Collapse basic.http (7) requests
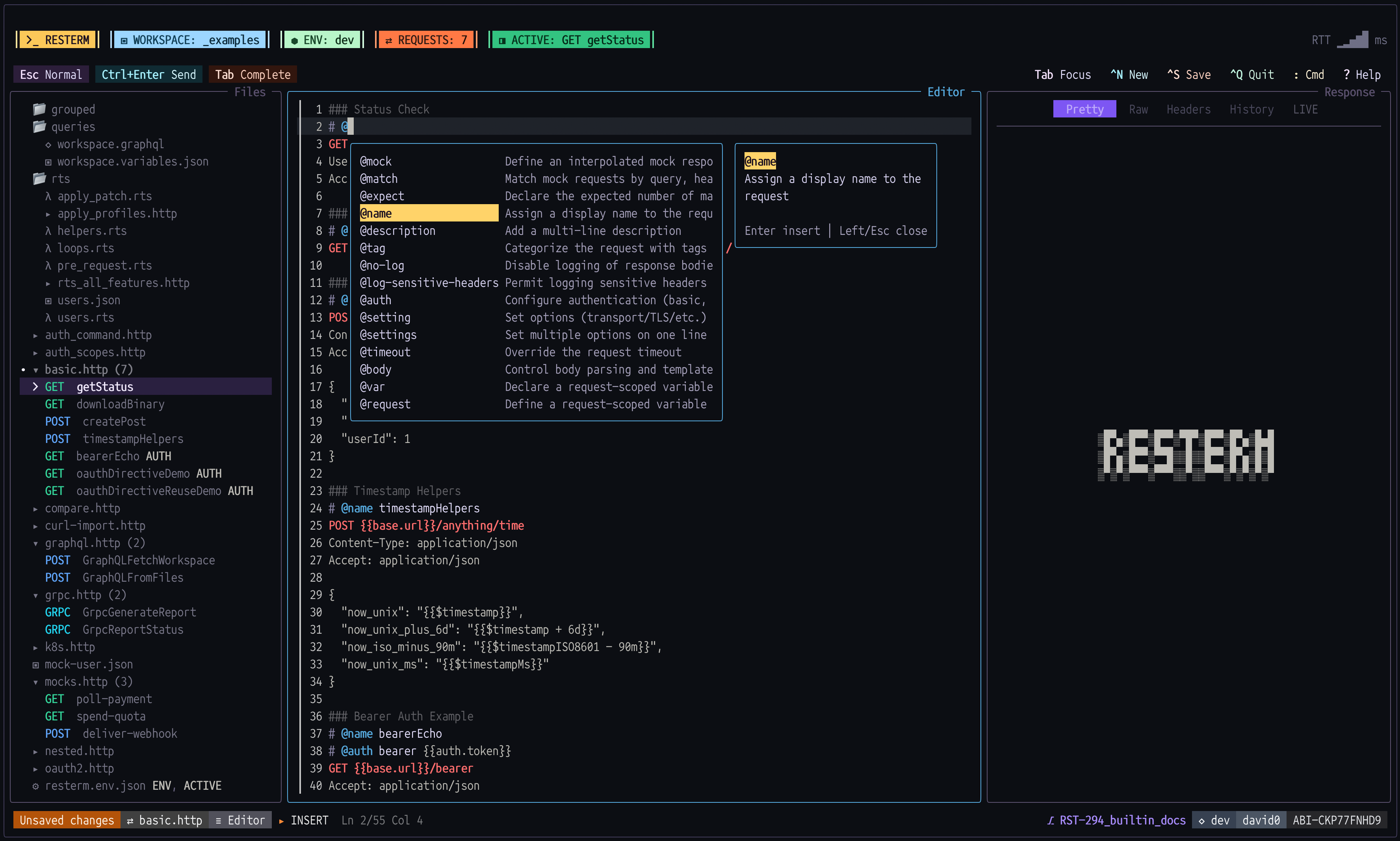1400x841 pixels. [x=36, y=370]
